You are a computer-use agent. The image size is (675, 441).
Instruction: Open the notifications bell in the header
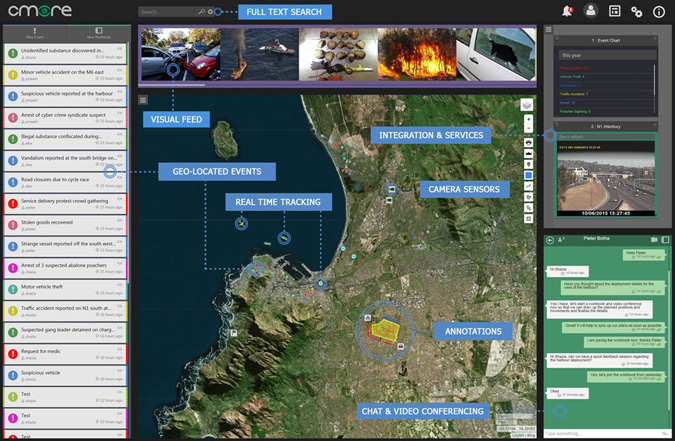pyautogui.click(x=568, y=11)
